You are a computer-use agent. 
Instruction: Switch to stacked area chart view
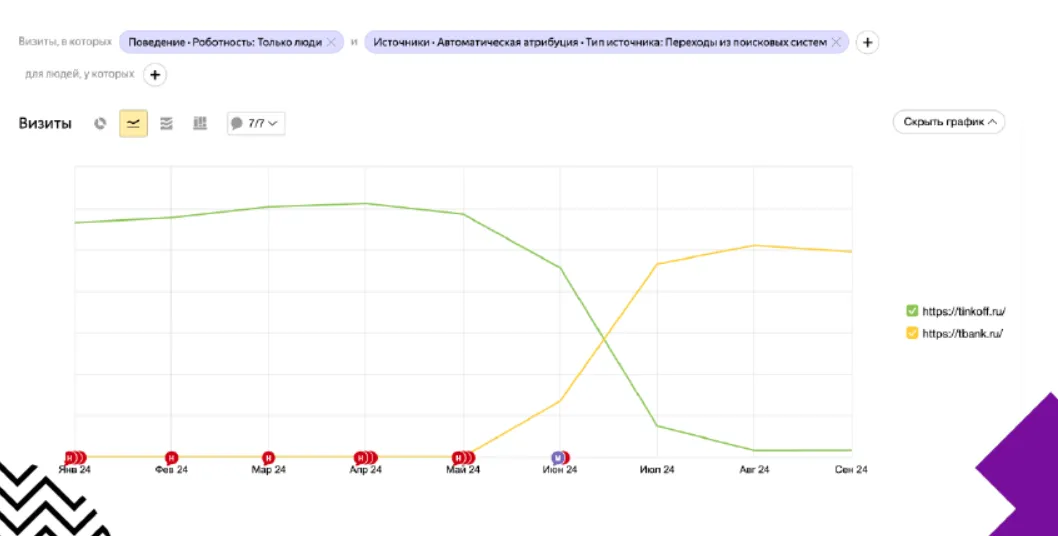[166, 124]
